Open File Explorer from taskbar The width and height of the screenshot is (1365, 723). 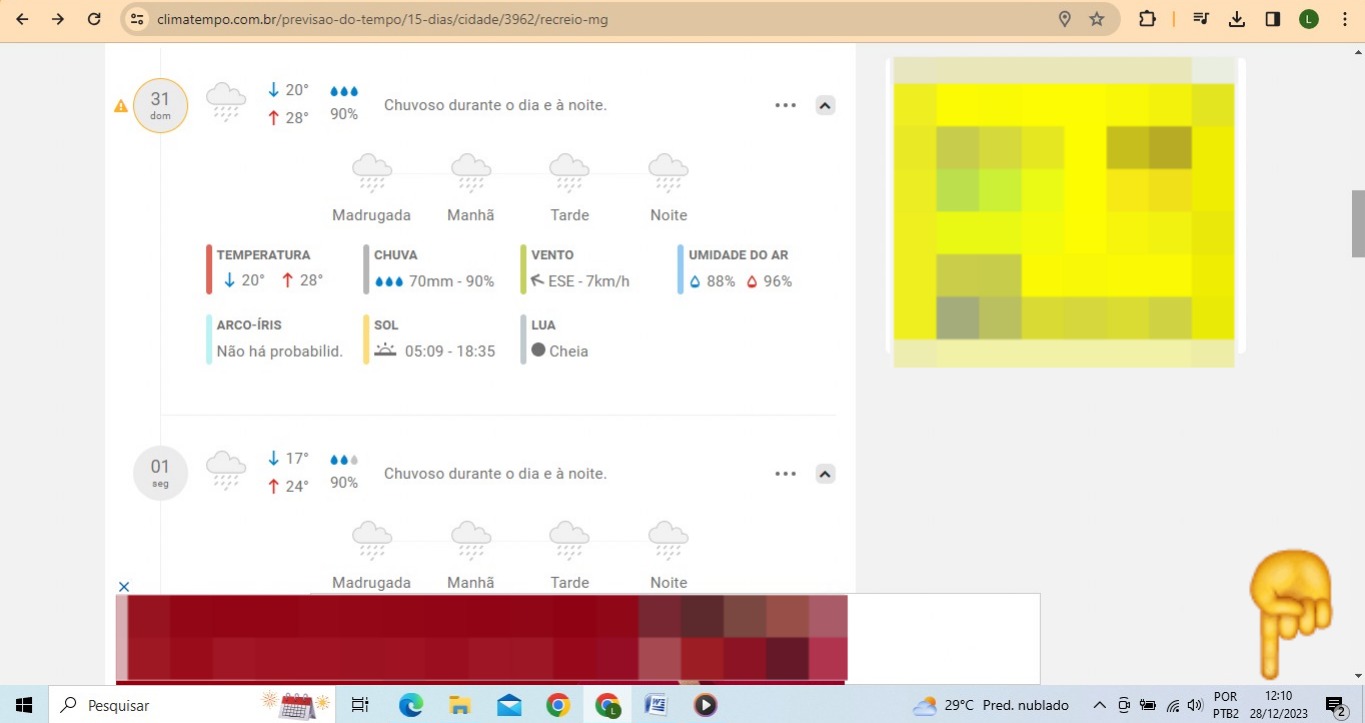[460, 705]
